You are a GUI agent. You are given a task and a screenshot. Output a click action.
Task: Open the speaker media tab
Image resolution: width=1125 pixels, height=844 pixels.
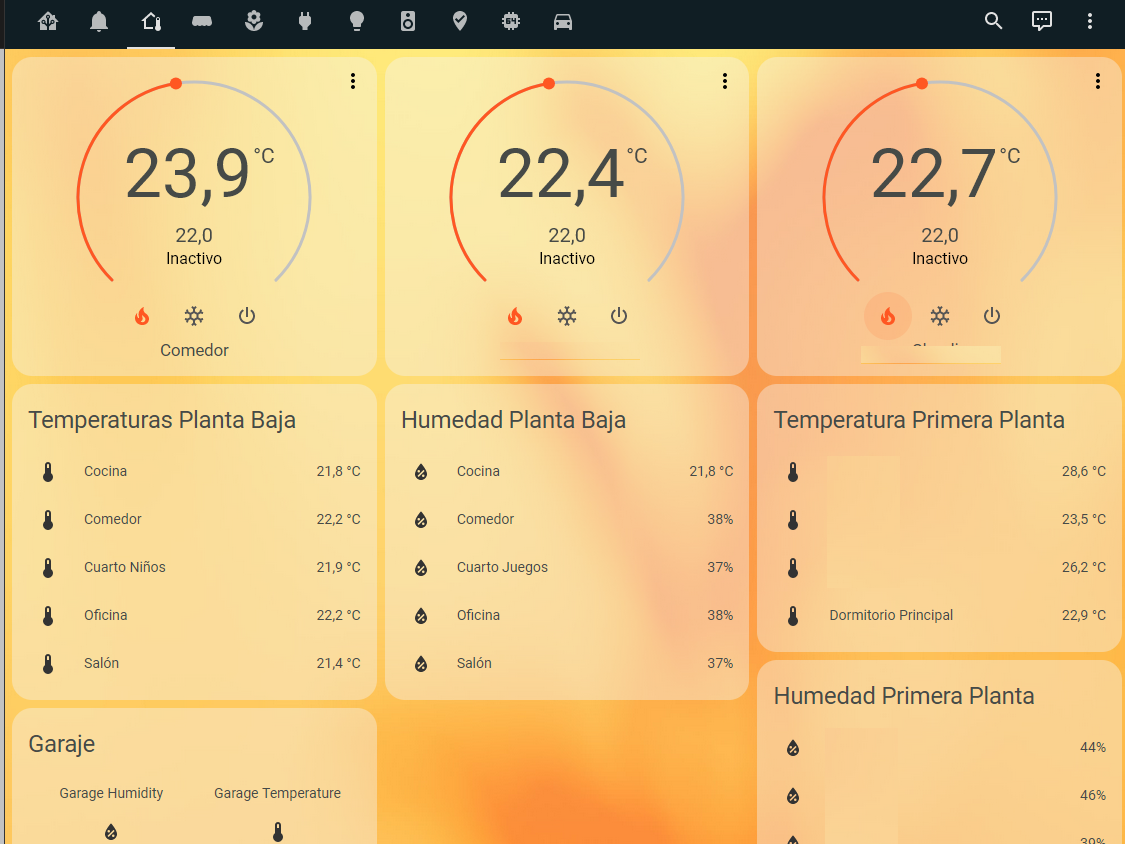click(408, 21)
